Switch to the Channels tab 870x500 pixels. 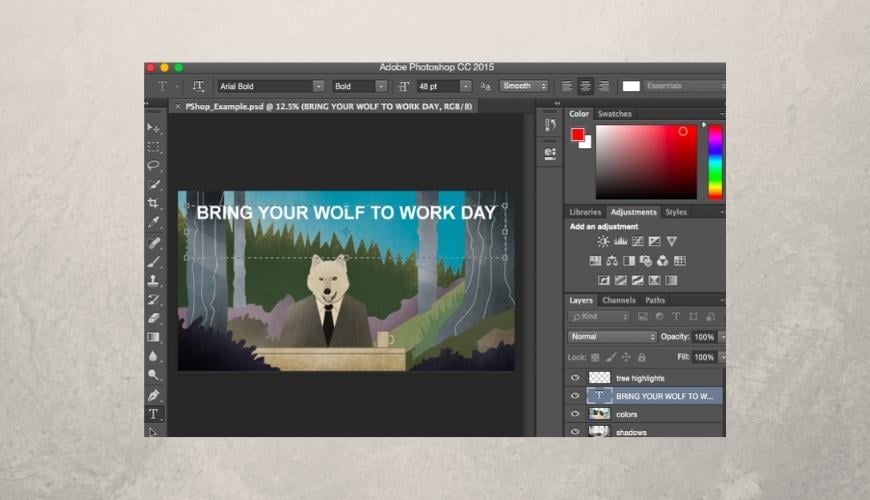click(x=619, y=300)
